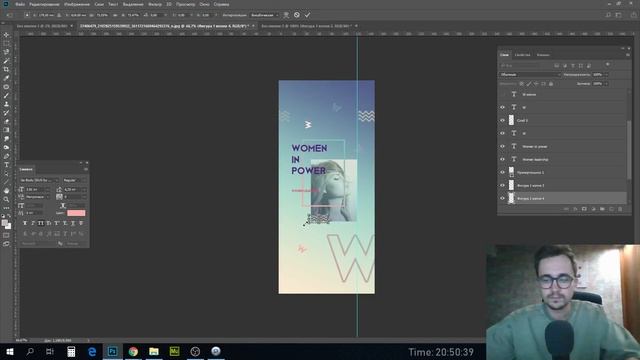Select the Brush tool
This screenshot has width=640, height=360.
[6, 96]
